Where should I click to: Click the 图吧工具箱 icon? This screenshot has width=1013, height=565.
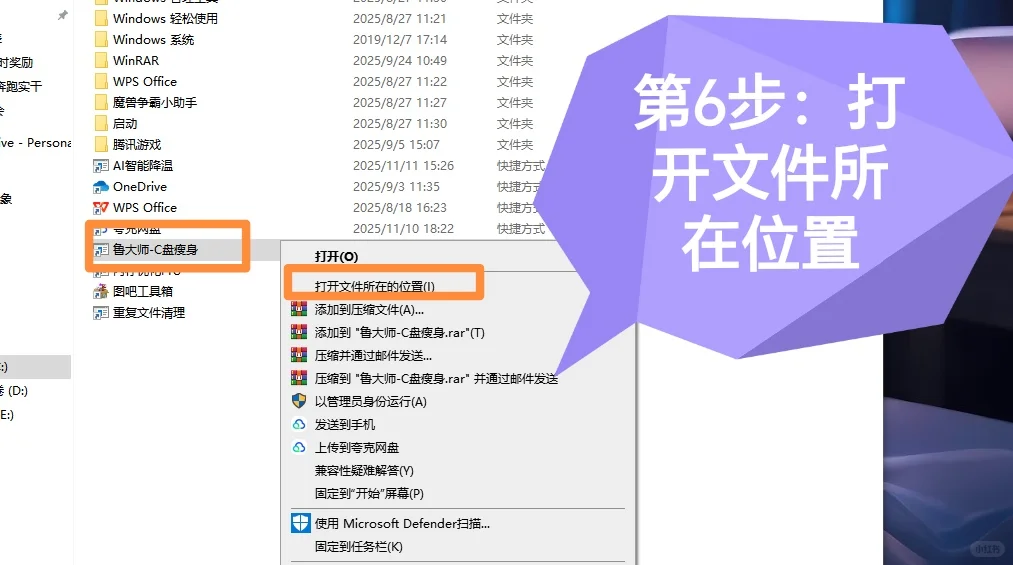101,292
